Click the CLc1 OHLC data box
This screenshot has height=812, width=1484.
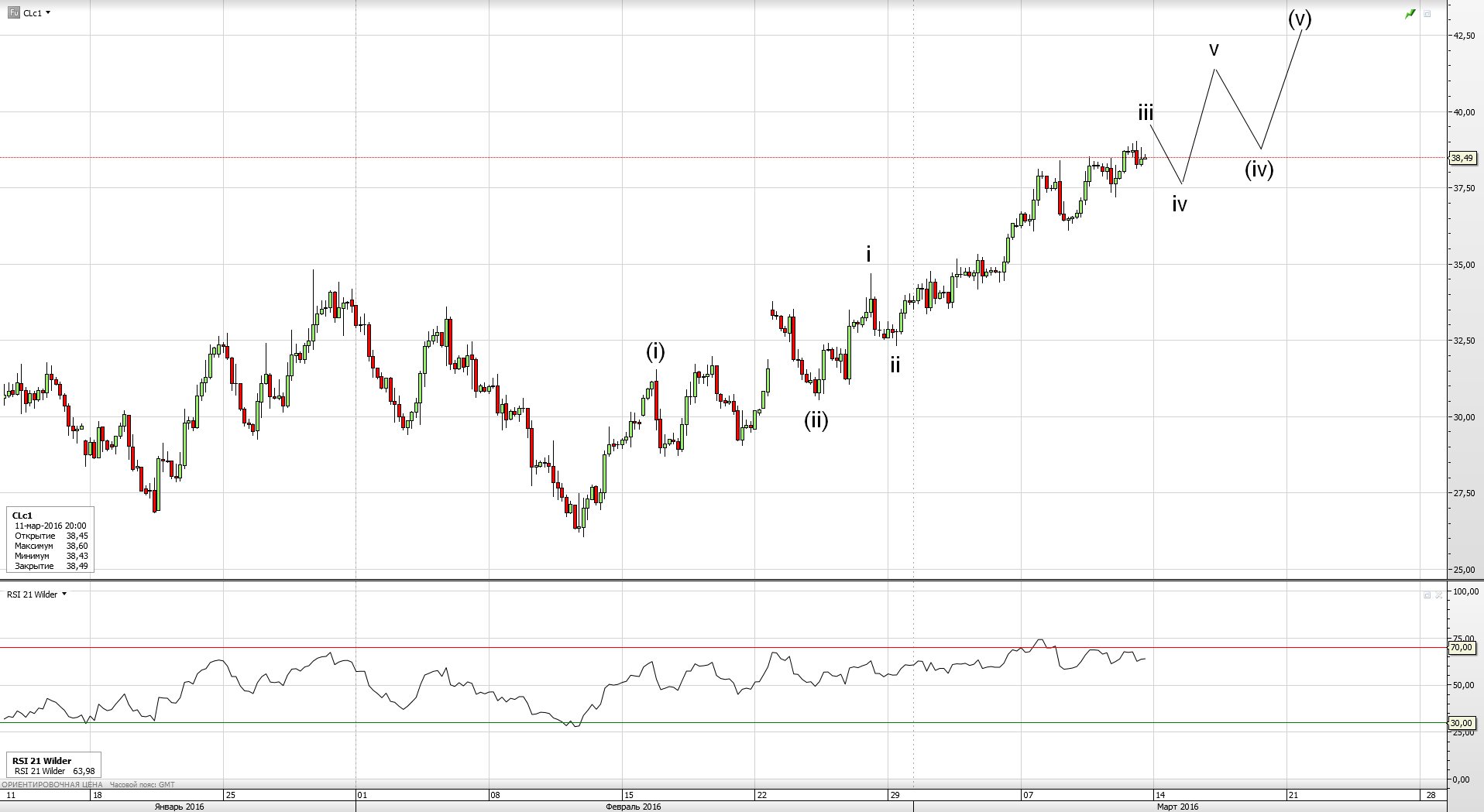(x=50, y=540)
